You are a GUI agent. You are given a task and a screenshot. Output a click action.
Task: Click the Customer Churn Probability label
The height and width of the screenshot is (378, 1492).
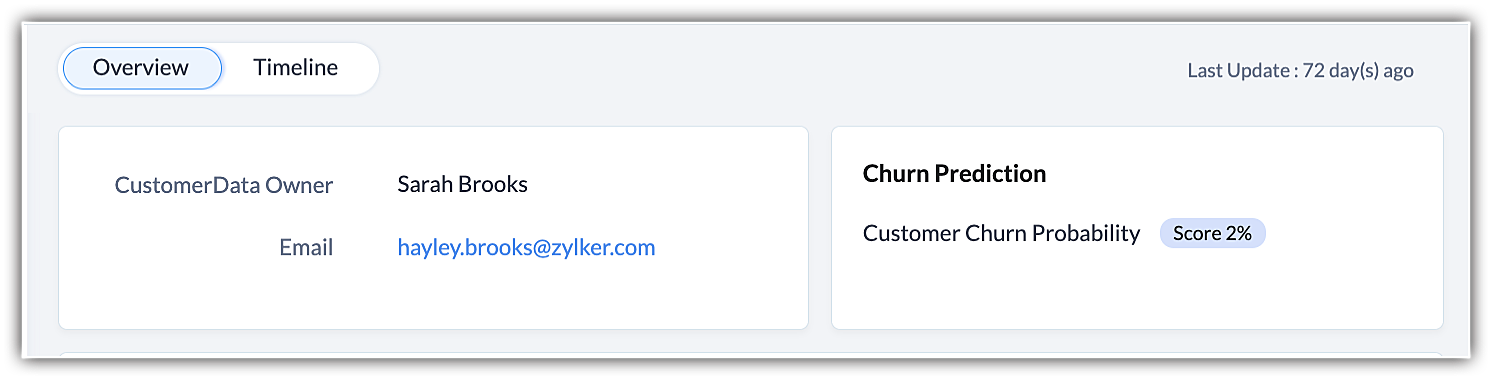click(1001, 233)
